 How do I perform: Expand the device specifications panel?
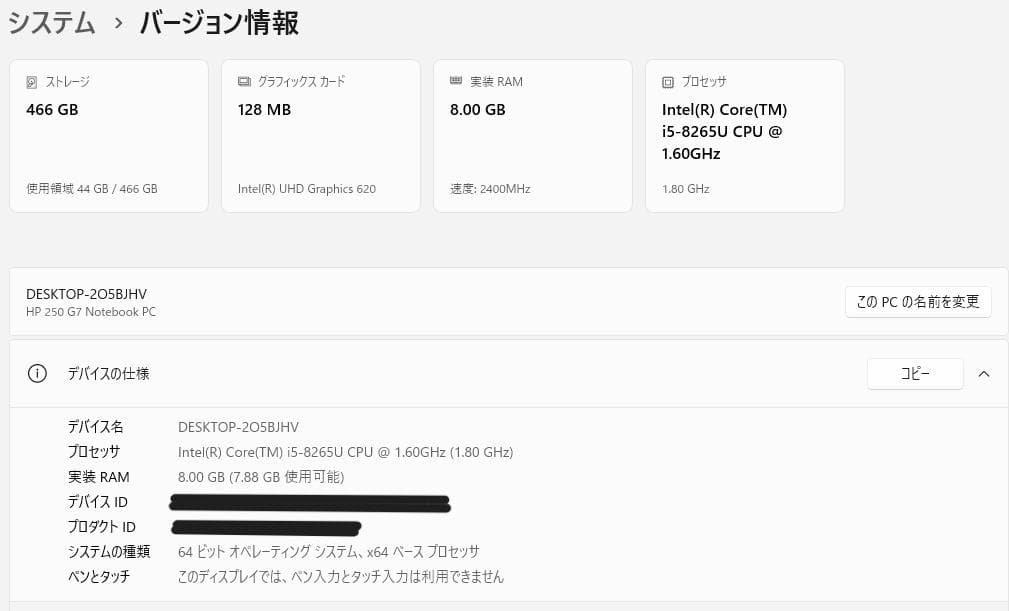[x=984, y=373]
